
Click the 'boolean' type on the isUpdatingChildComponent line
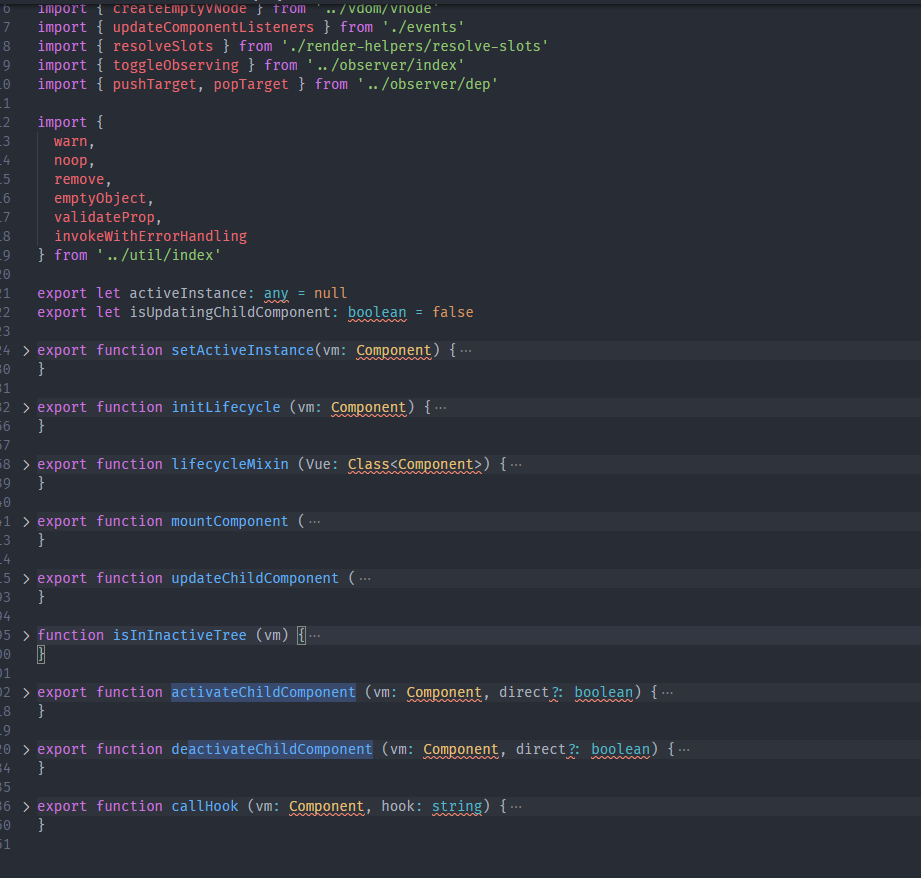pos(377,312)
